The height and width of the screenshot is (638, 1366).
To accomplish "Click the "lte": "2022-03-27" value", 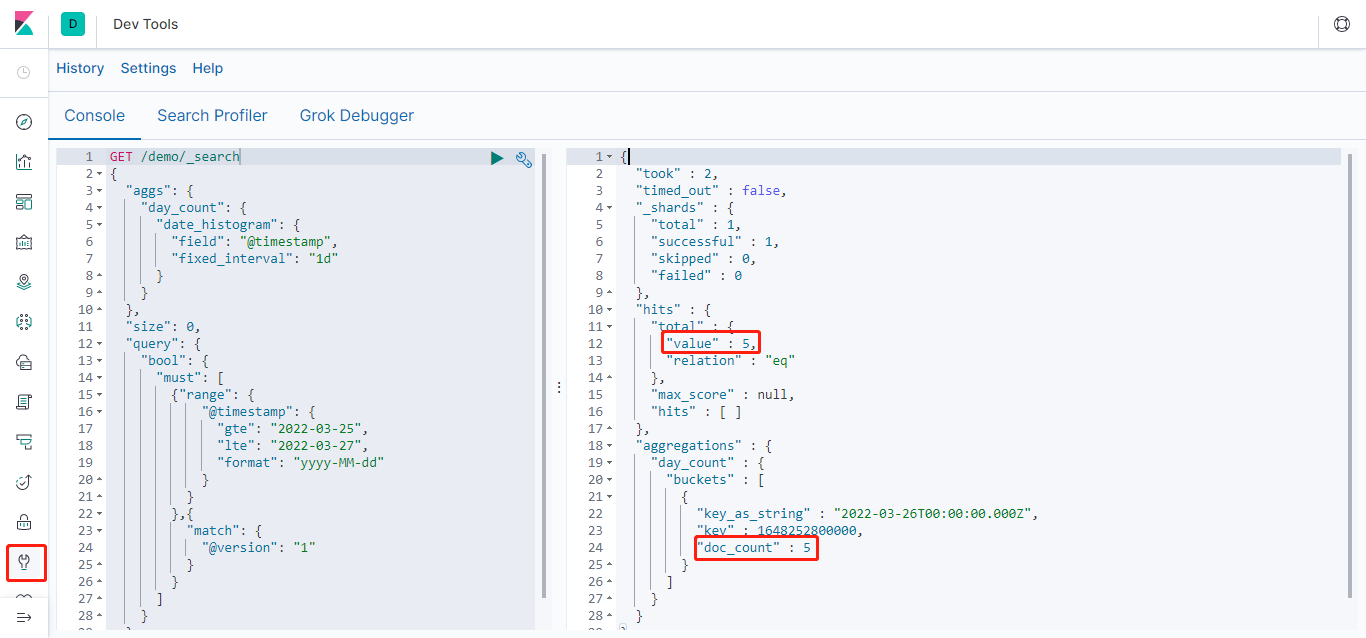I will tap(320, 446).
